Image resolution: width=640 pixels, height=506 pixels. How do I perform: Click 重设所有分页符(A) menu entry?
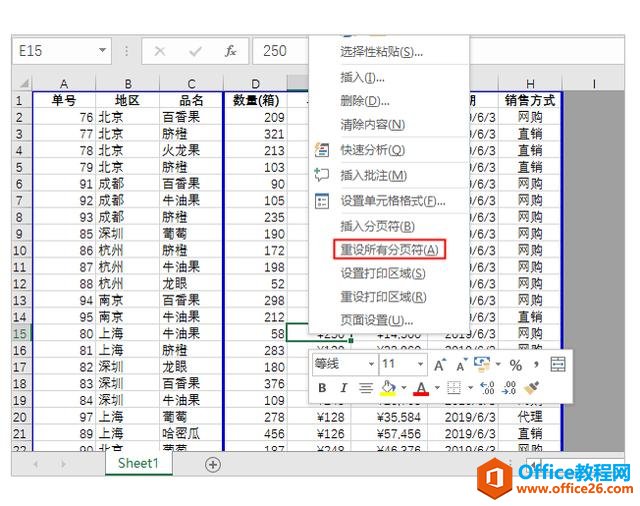(x=389, y=249)
